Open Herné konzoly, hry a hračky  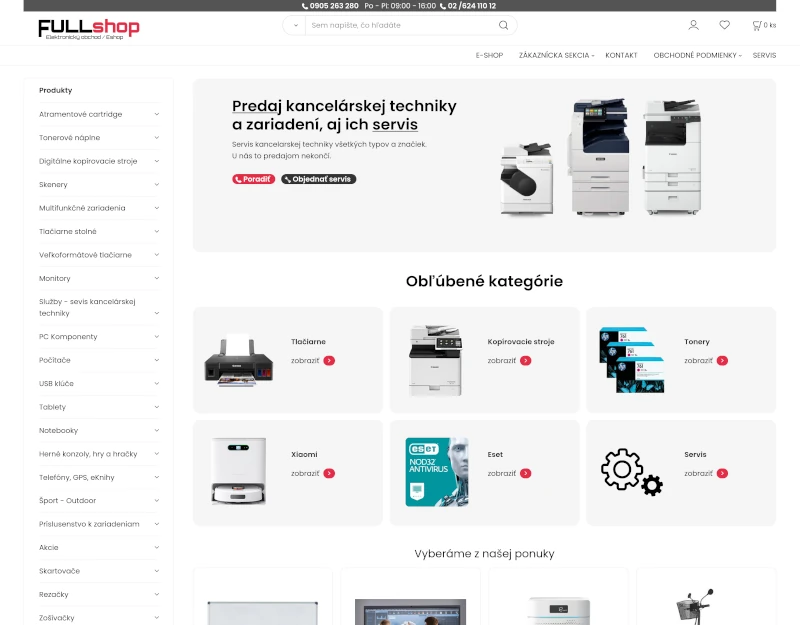tap(88, 454)
